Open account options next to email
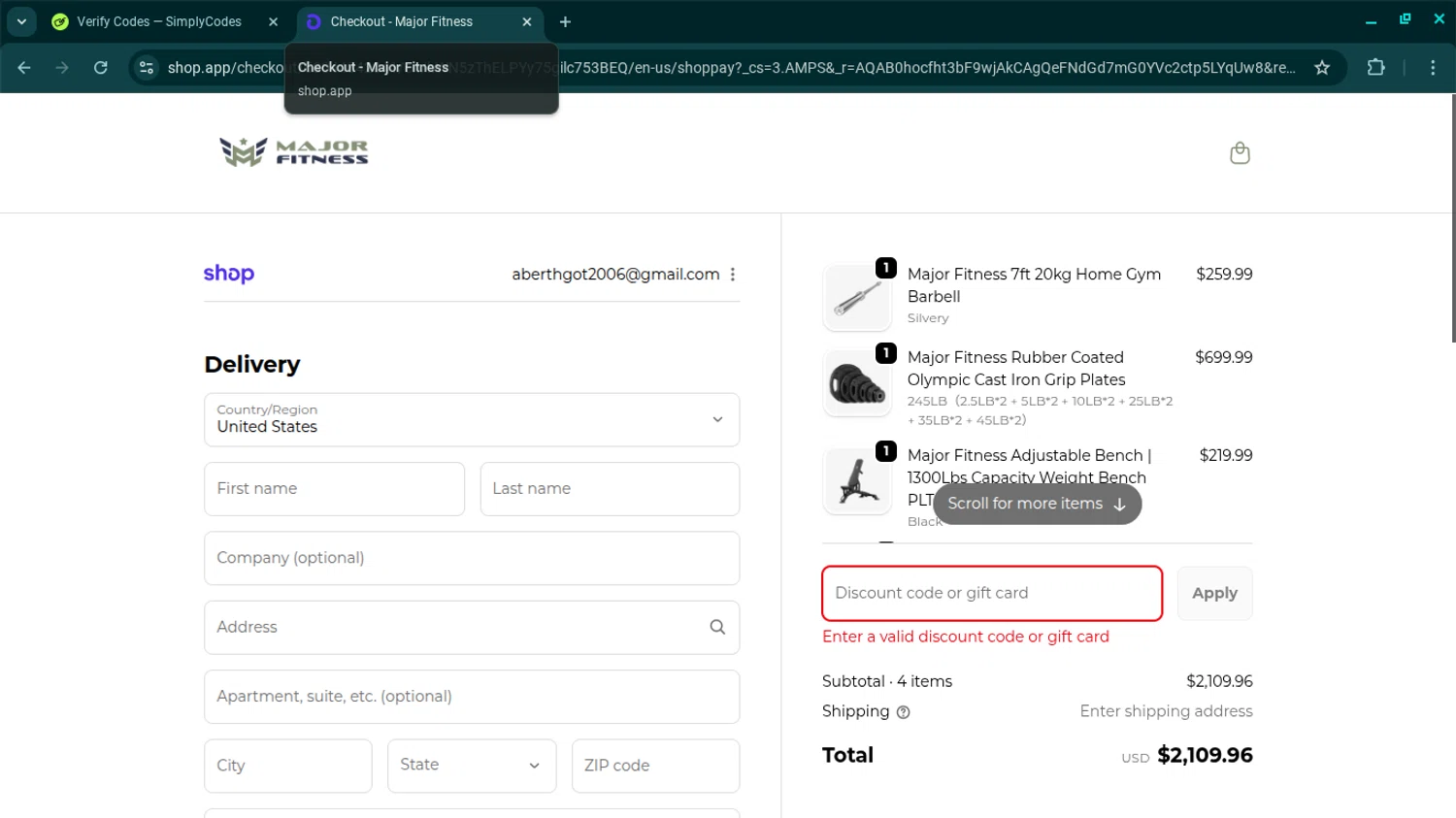 [x=733, y=275]
